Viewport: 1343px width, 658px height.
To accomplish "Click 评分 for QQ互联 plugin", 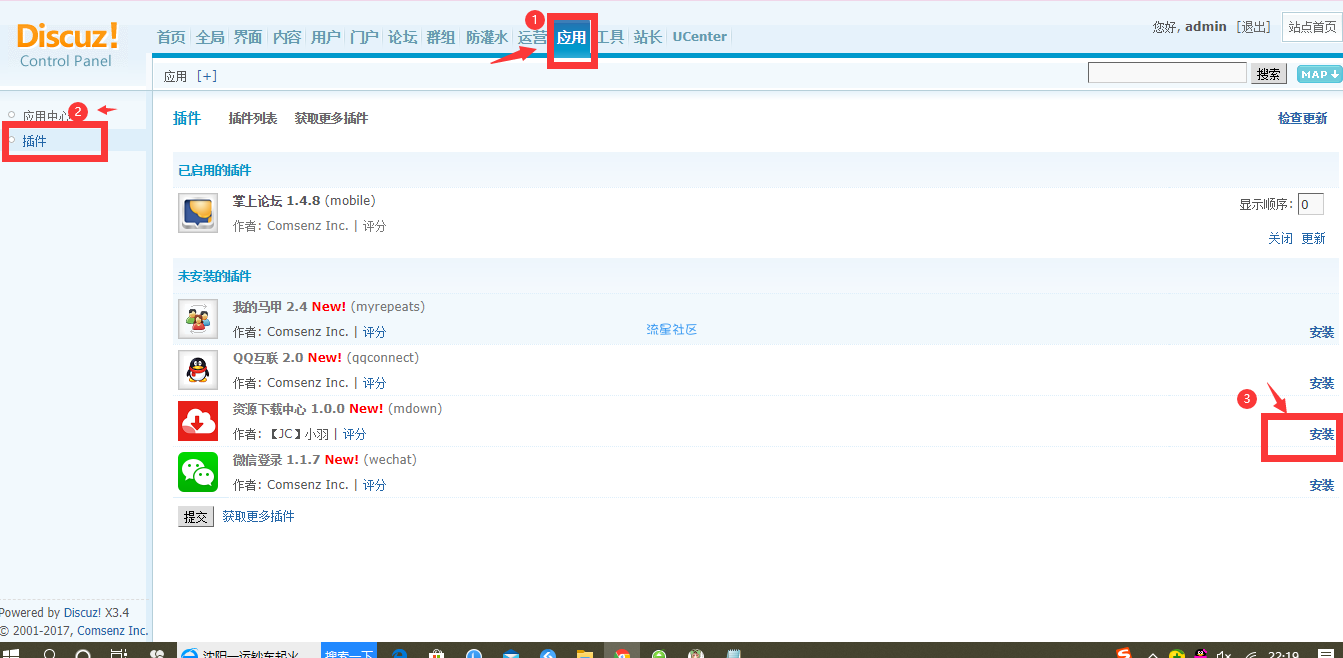I will [374, 383].
